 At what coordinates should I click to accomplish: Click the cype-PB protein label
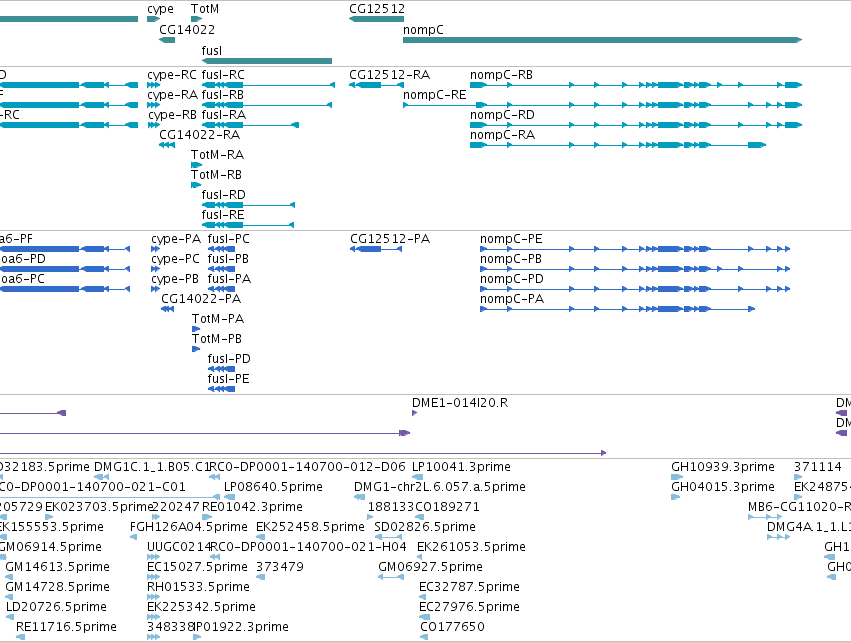pyautogui.click(x=175, y=279)
